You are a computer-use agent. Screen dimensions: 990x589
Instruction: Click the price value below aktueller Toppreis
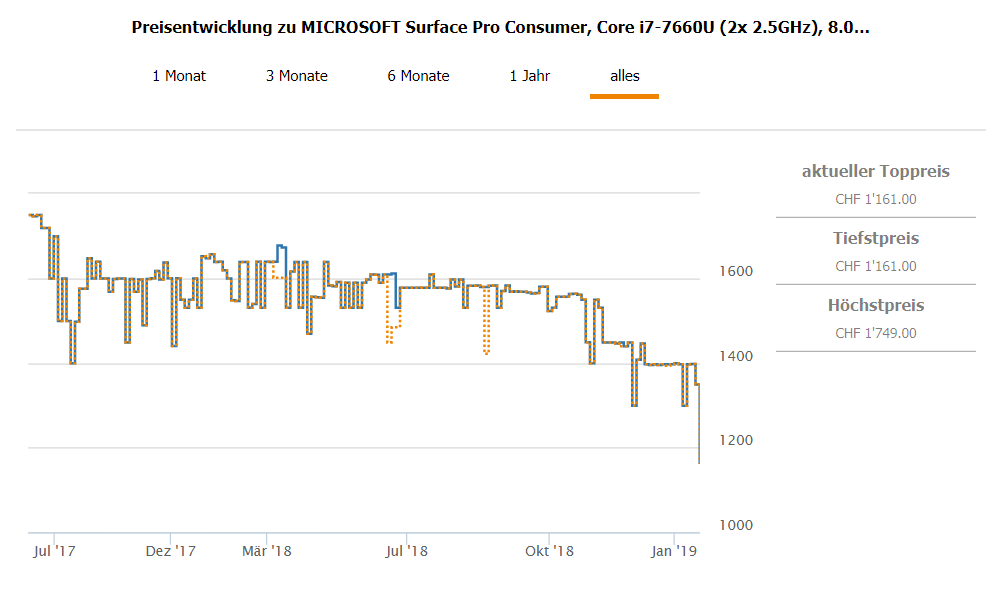tap(876, 199)
